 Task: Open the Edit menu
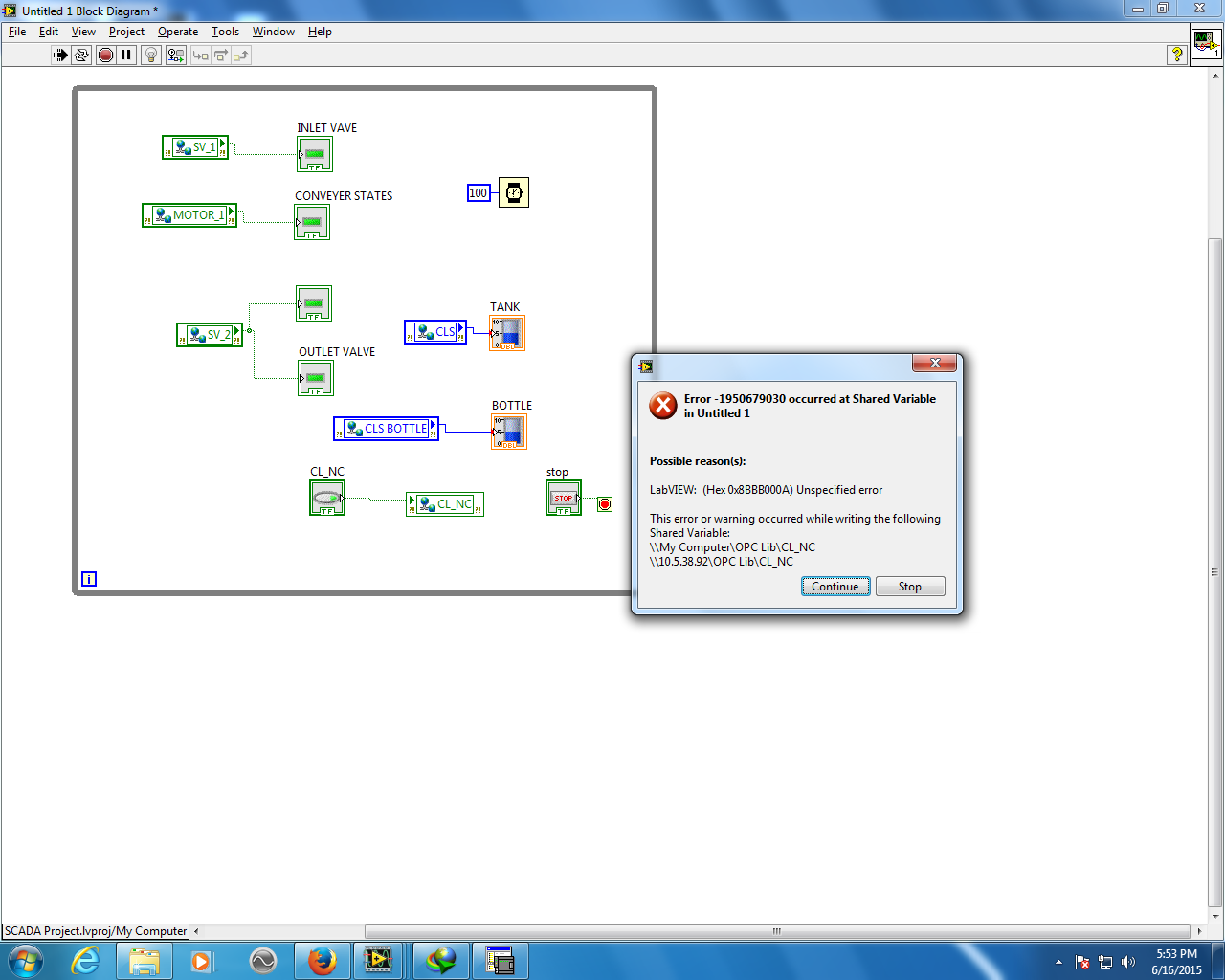[x=49, y=32]
